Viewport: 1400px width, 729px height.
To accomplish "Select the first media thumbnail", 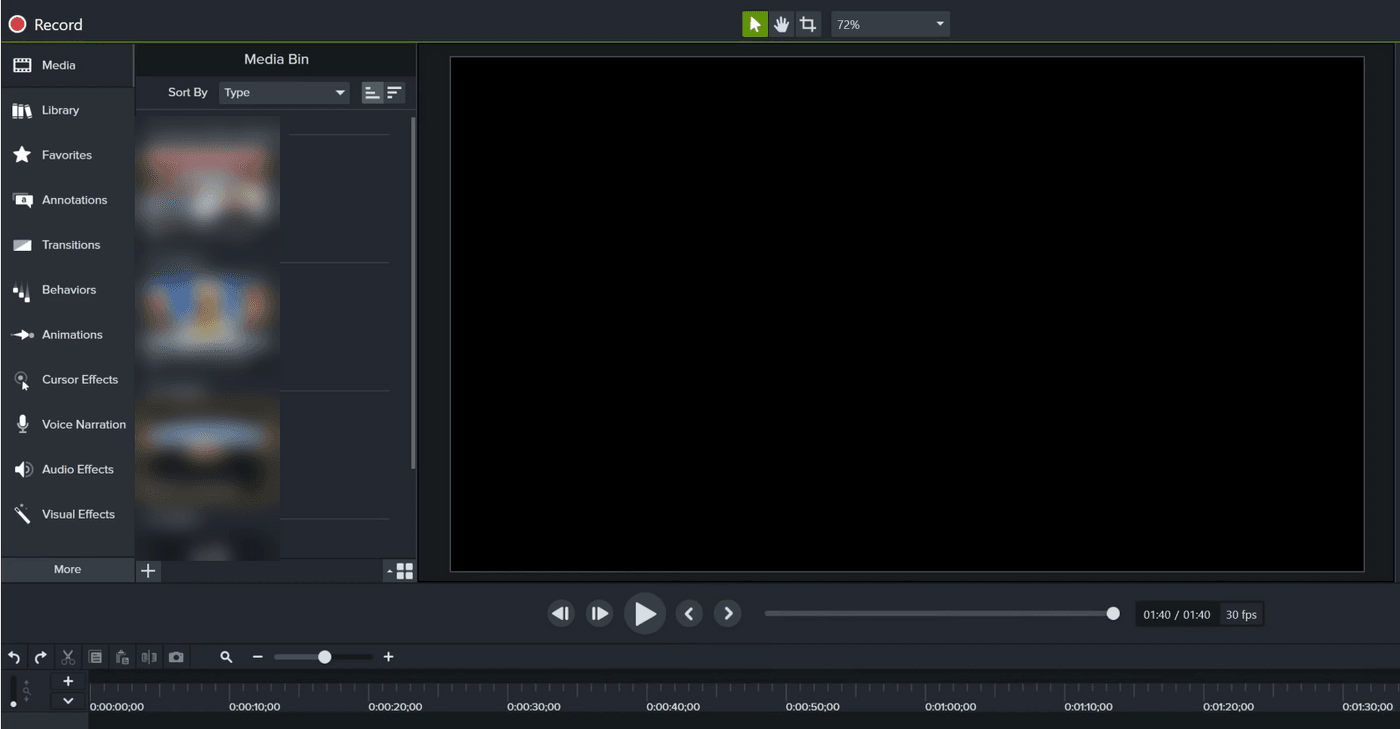I will pyautogui.click(x=208, y=178).
